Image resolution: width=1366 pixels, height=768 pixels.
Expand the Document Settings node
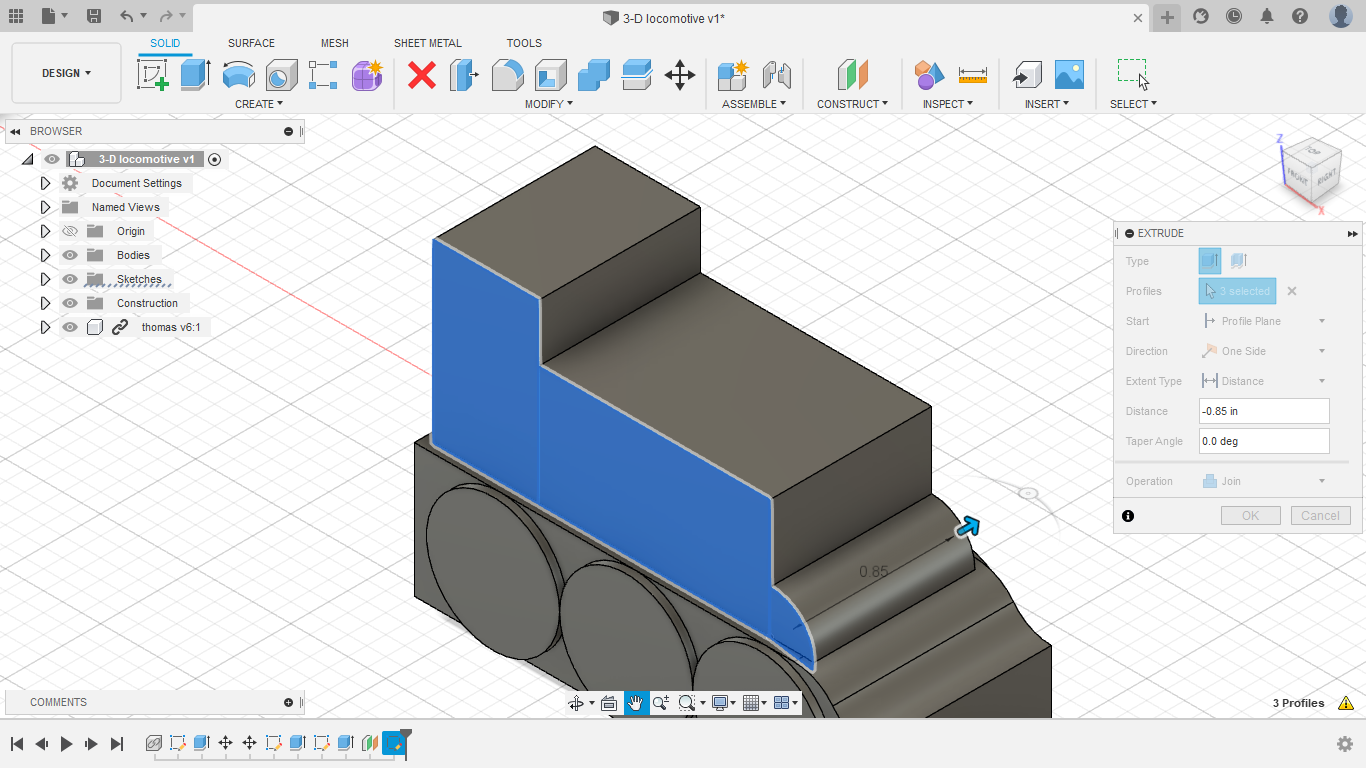(x=45, y=183)
